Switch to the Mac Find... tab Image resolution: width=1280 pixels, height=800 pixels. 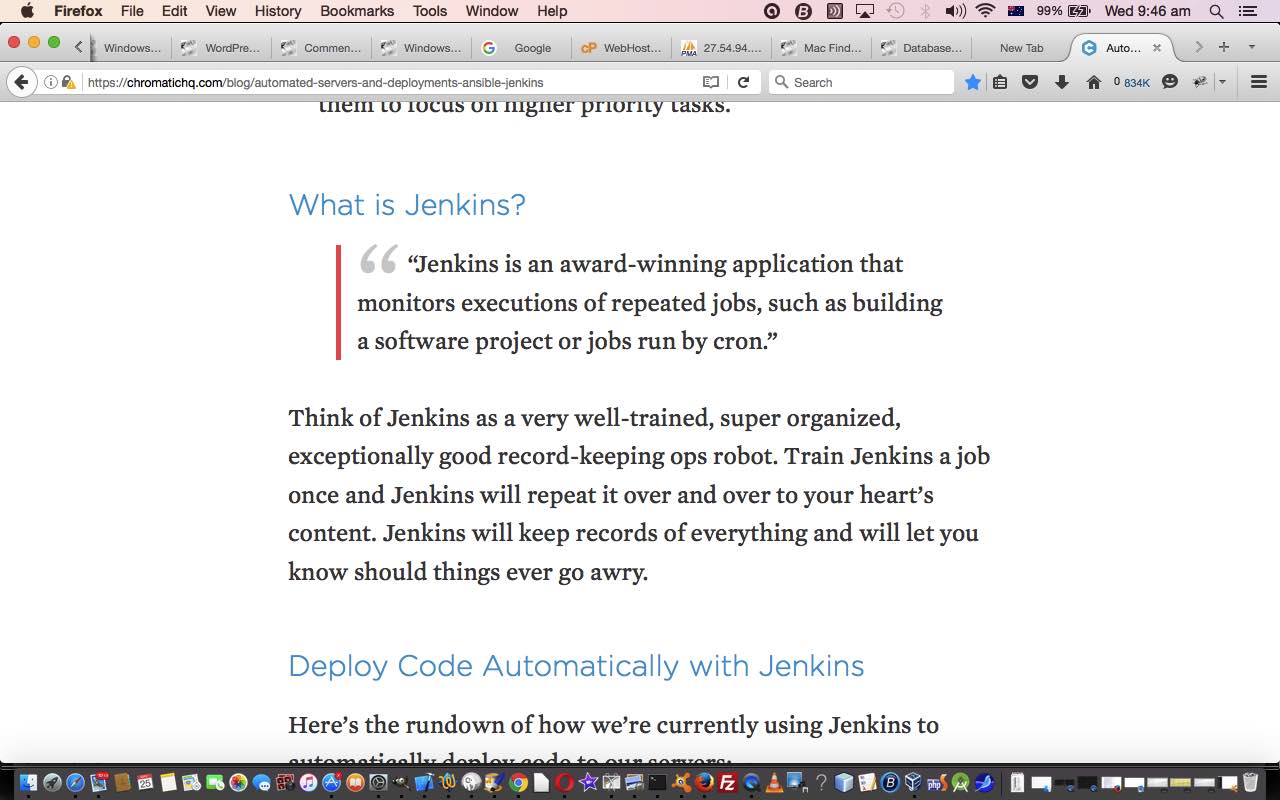821,47
